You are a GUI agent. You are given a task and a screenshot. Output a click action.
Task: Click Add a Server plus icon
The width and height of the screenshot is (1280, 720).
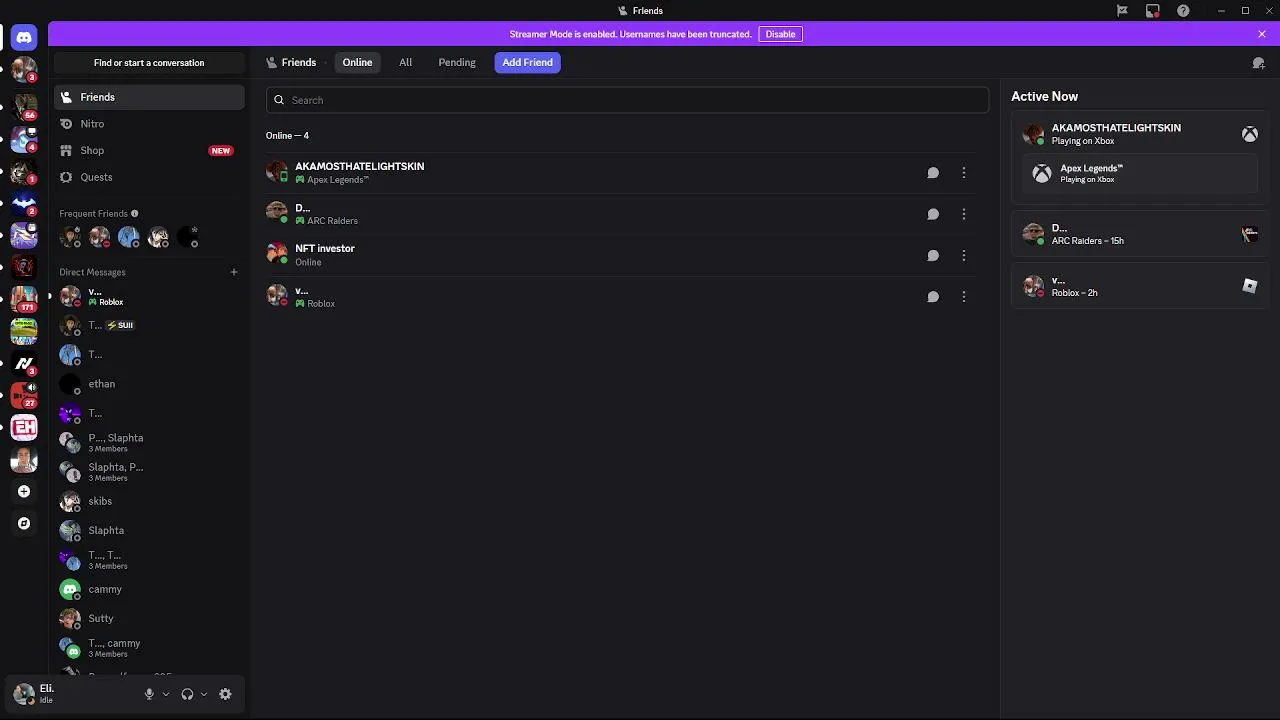(x=24, y=491)
